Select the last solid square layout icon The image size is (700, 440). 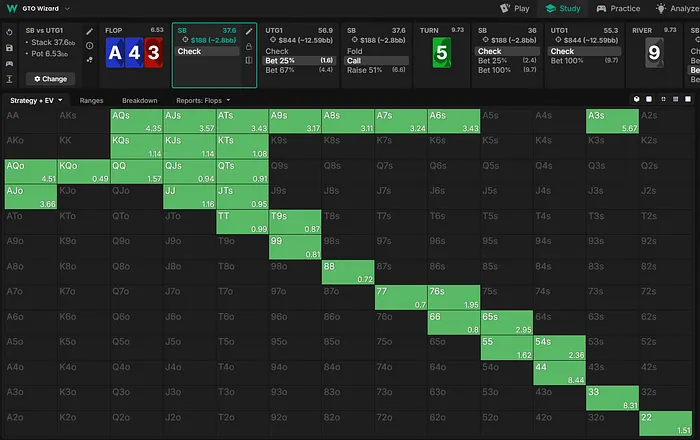[688, 99]
